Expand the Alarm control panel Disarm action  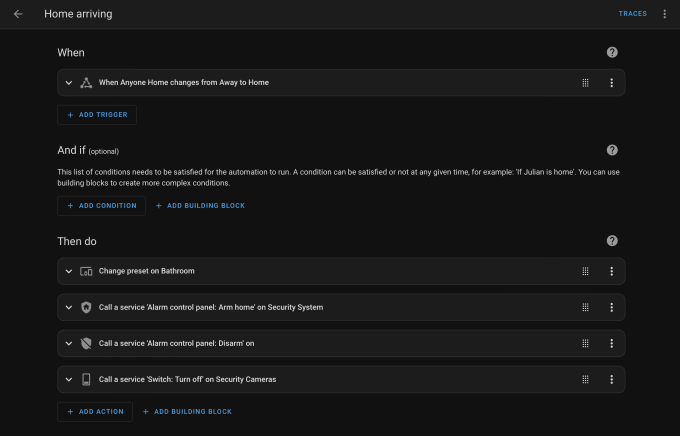(x=69, y=343)
